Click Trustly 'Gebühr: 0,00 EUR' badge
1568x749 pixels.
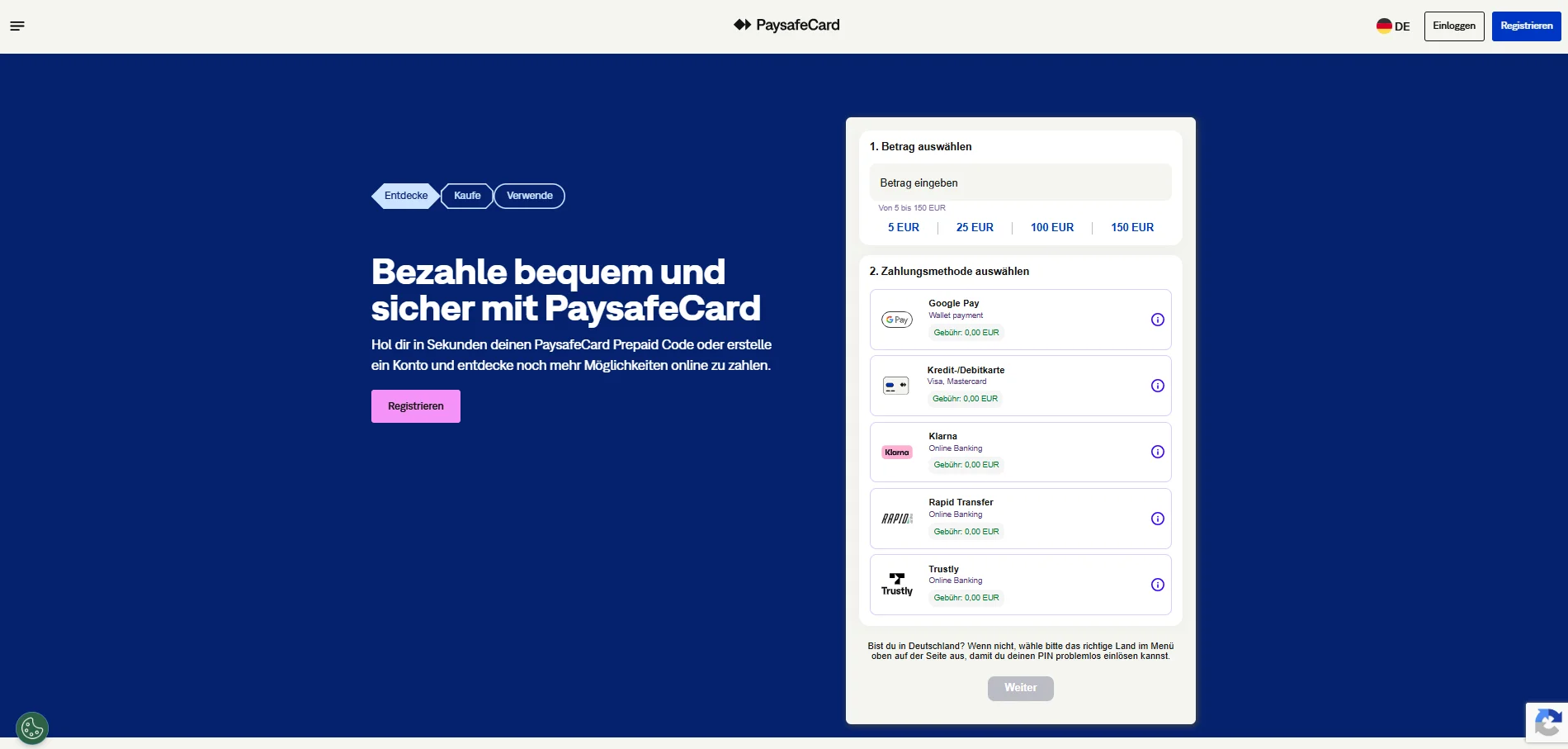[966, 598]
